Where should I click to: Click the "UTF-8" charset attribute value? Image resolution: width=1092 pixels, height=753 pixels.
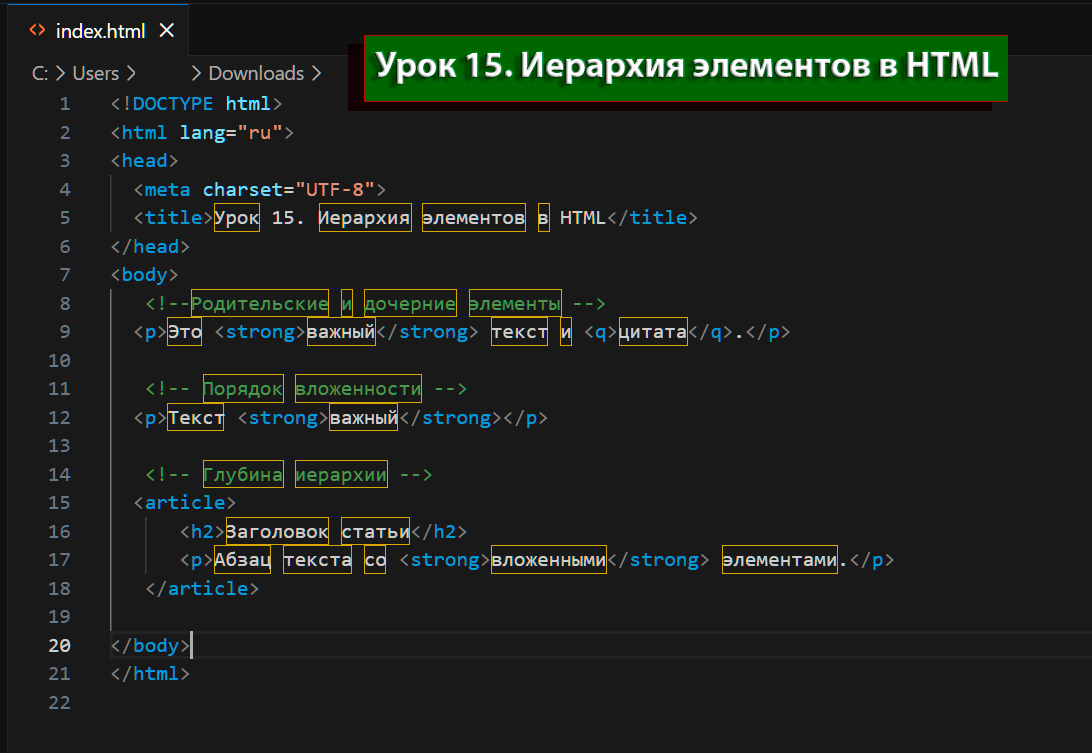coord(329,189)
